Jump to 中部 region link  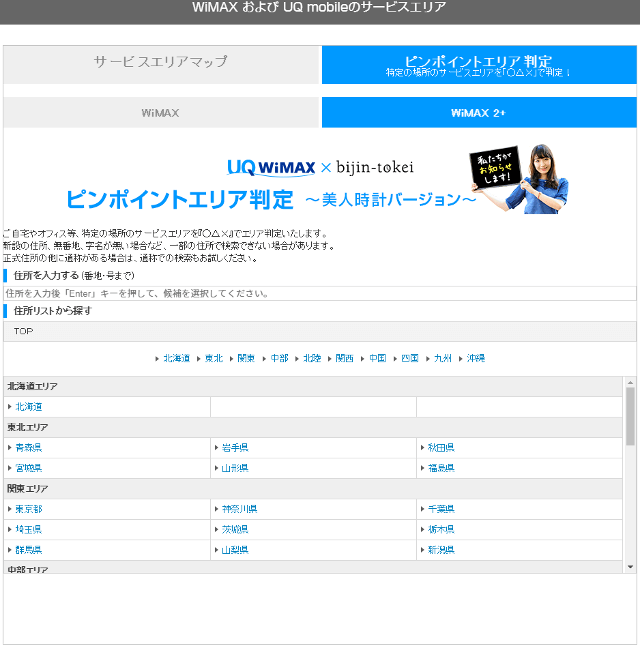coord(279,358)
